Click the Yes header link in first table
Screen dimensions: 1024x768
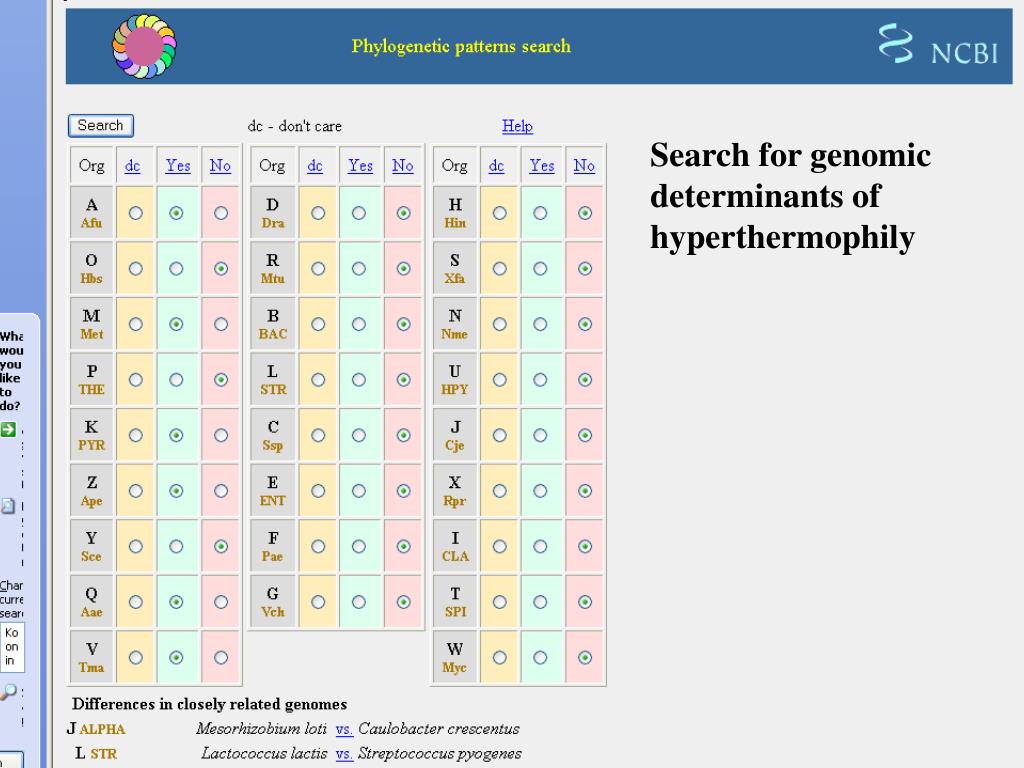(178, 166)
